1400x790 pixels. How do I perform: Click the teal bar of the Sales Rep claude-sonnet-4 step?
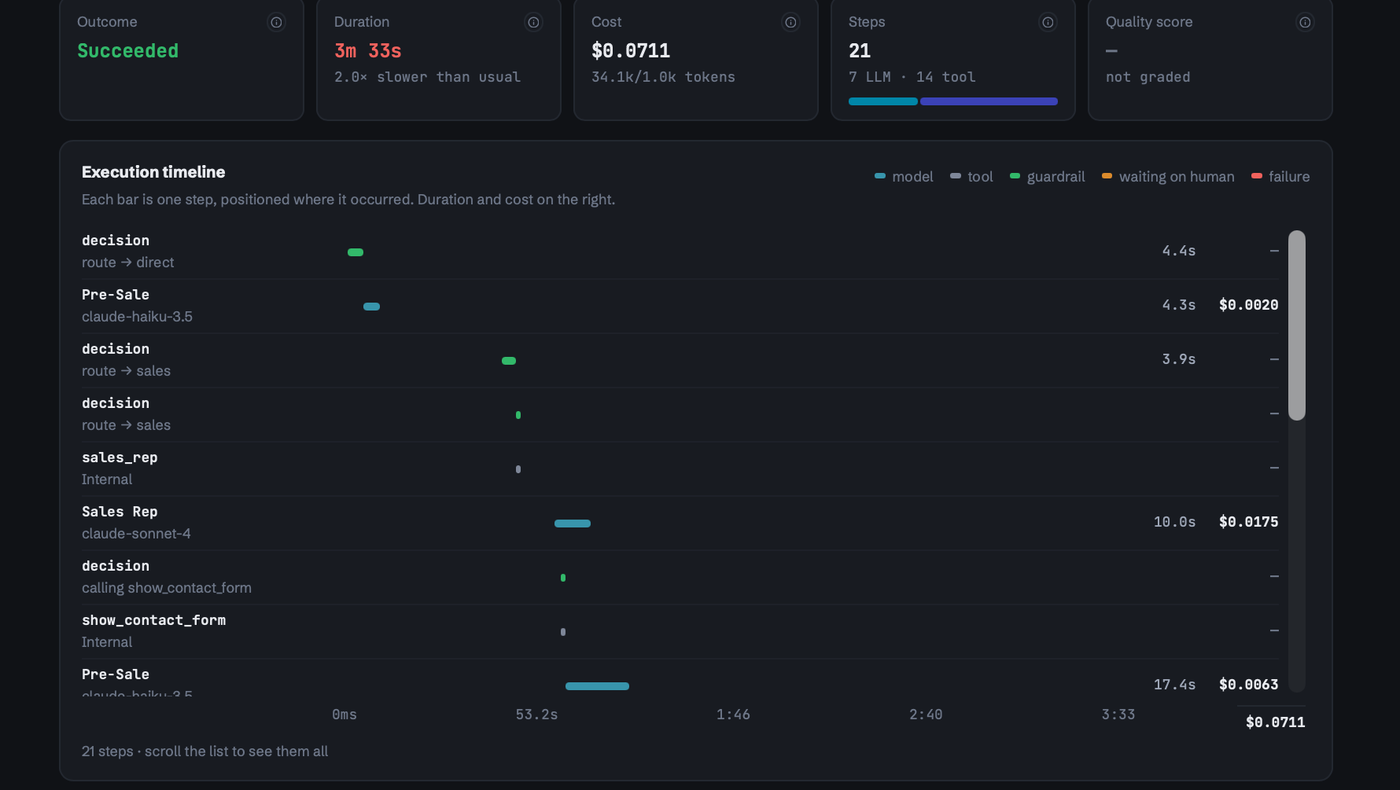(x=573, y=523)
